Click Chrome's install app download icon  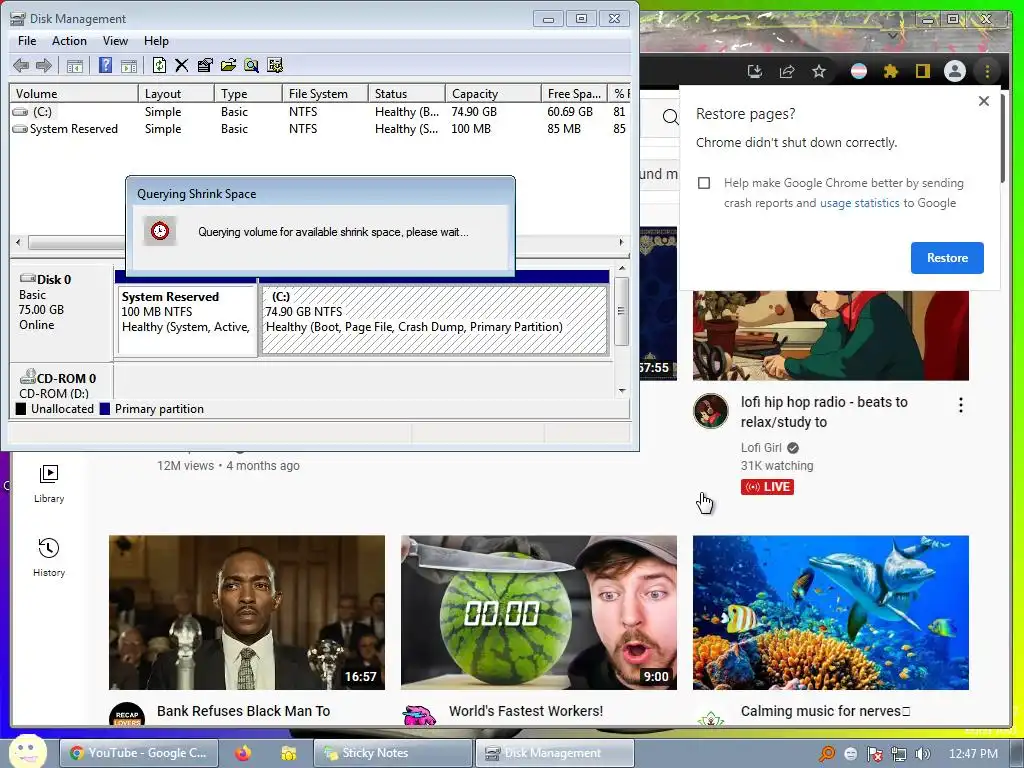(x=755, y=71)
